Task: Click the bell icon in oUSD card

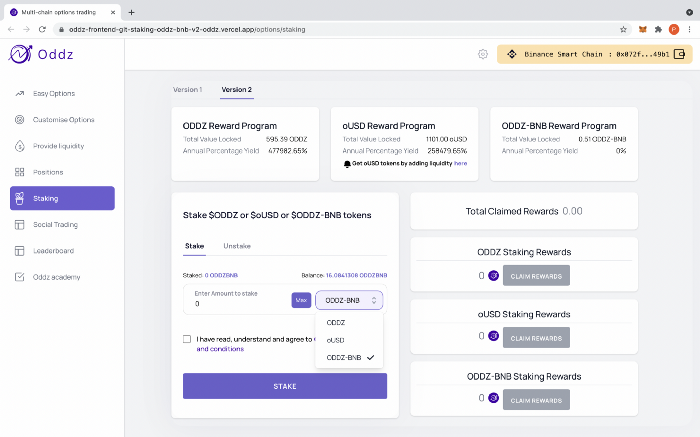Action: click(x=347, y=164)
